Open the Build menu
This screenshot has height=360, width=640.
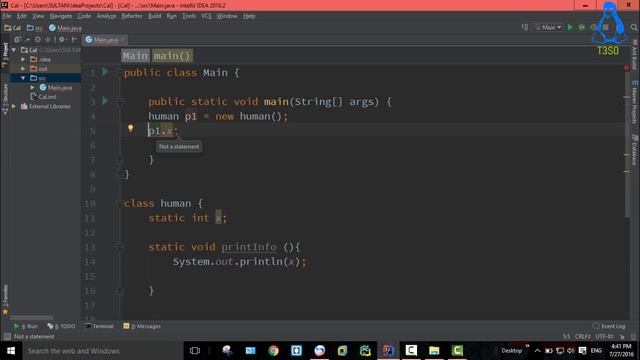point(154,16)
